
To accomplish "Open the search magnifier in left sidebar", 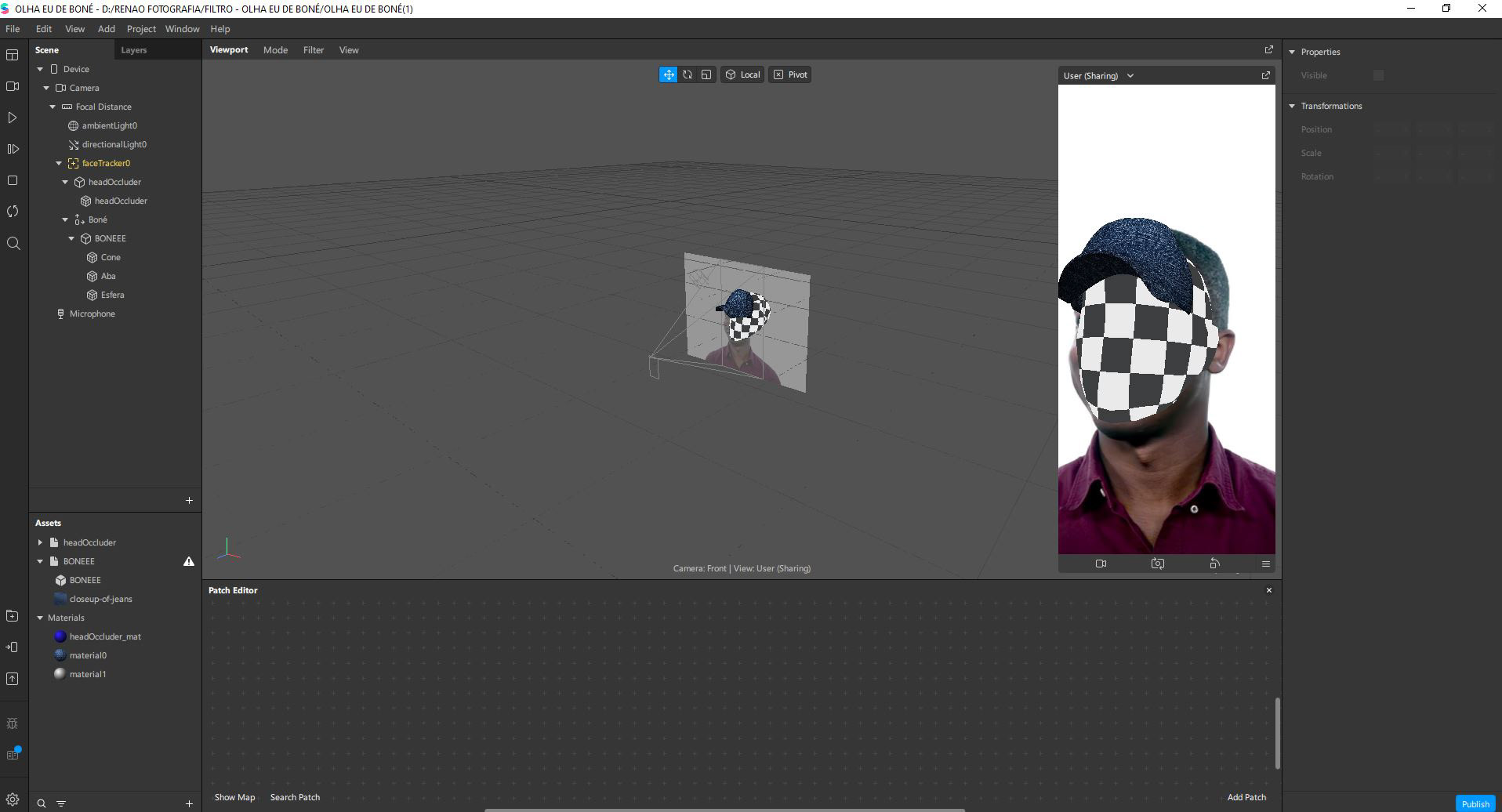I will tap(13, 243).
